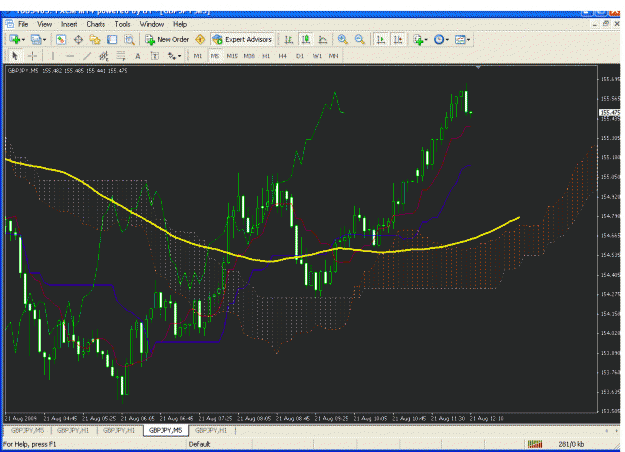This screenshot has width=625, height=452.
Task: Select the M5 timeframe button
Action: click(x=215, y=56)
